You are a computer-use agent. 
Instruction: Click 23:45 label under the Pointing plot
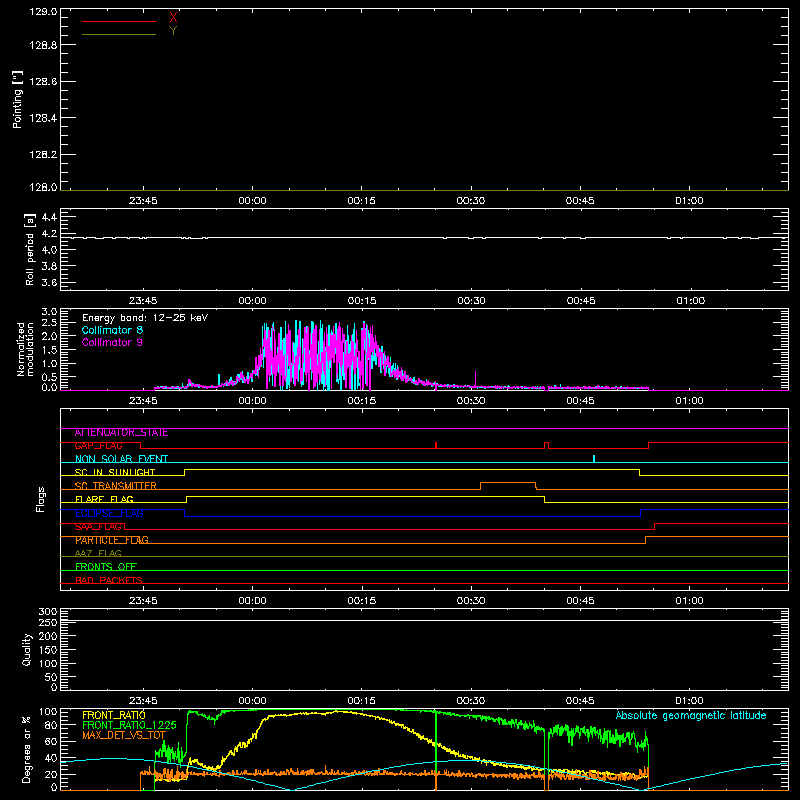click(143, 201)
